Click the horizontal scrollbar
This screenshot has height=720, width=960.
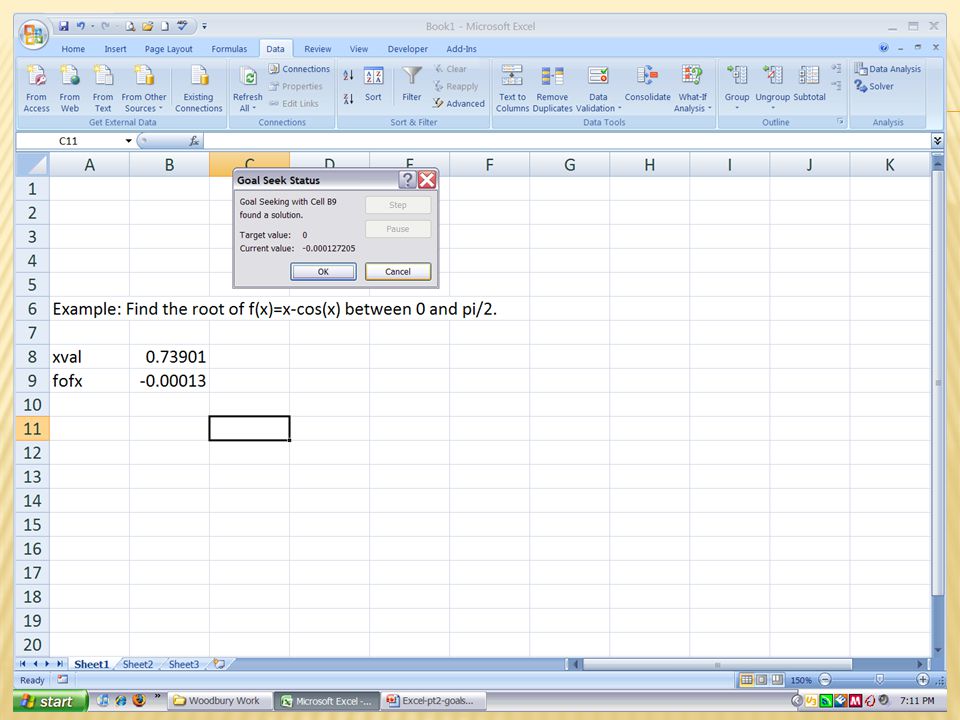(716, 664)
